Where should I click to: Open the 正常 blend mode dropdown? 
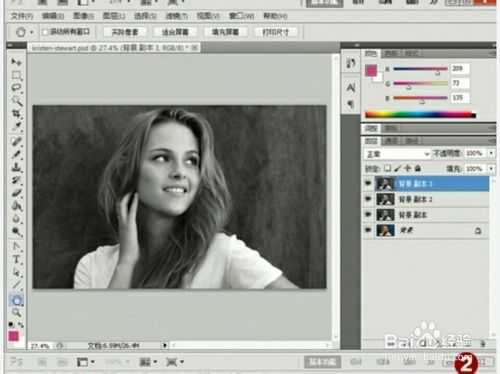click(397, 154)
